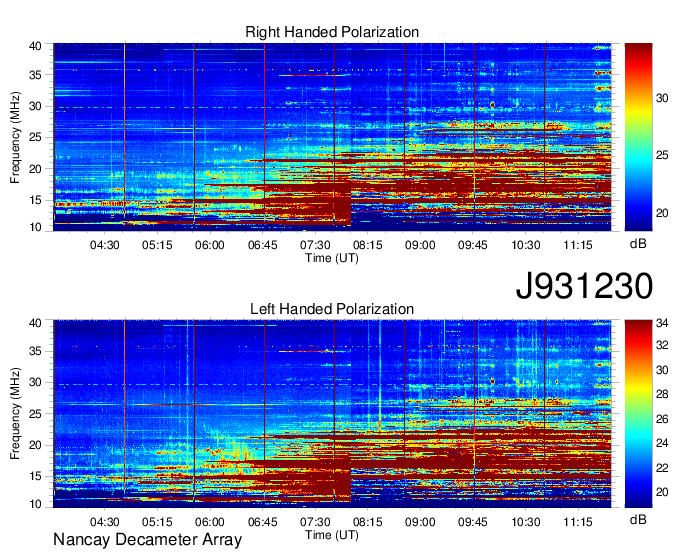Click 09:00 time tick under Right Handed plot
Image resolution: width=680 pixels, height=552 pixels.
click(x=420, y=245)
